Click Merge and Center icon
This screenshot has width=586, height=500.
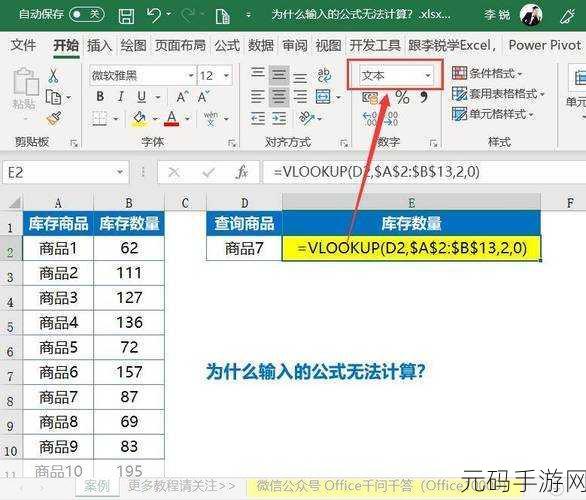coord(323,97)
